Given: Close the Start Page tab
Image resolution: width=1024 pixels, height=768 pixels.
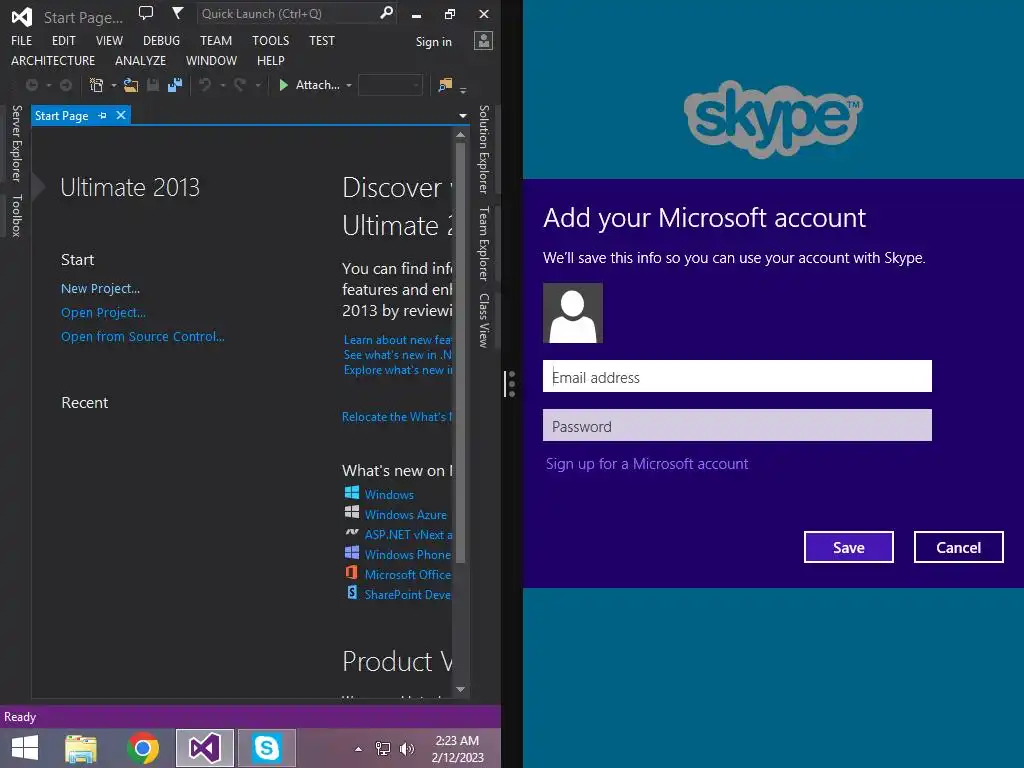Looking at the screenshot, I should tap(121, 116).
